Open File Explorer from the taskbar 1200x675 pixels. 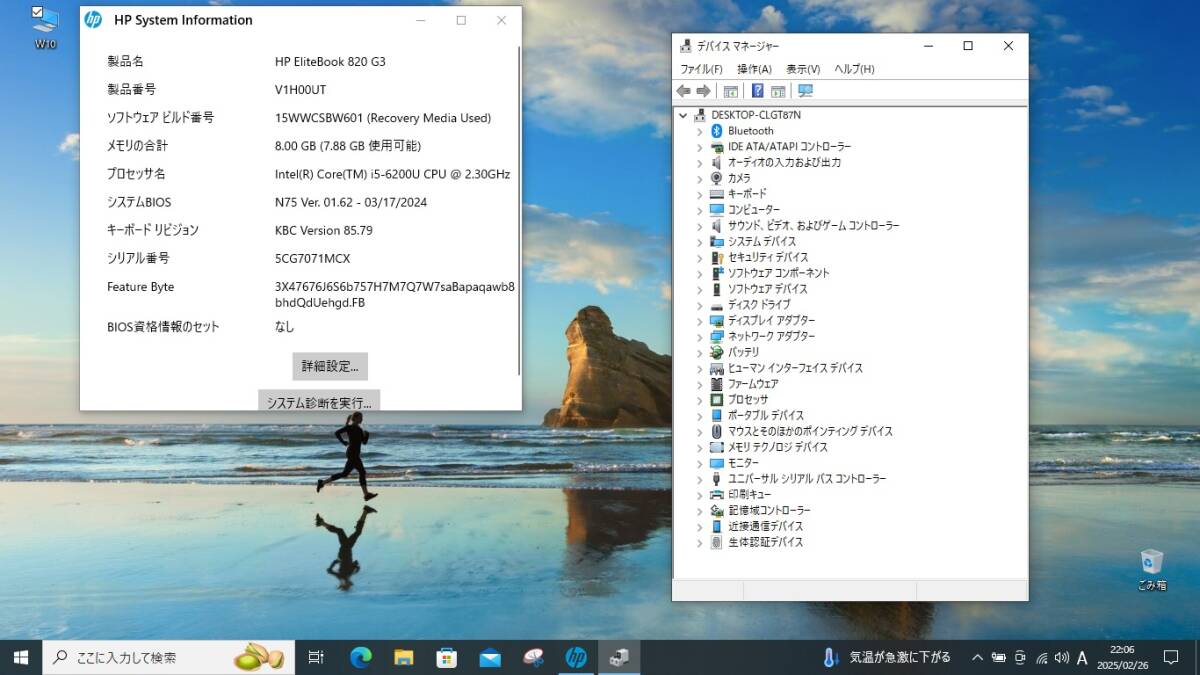[x=404, y=657]
